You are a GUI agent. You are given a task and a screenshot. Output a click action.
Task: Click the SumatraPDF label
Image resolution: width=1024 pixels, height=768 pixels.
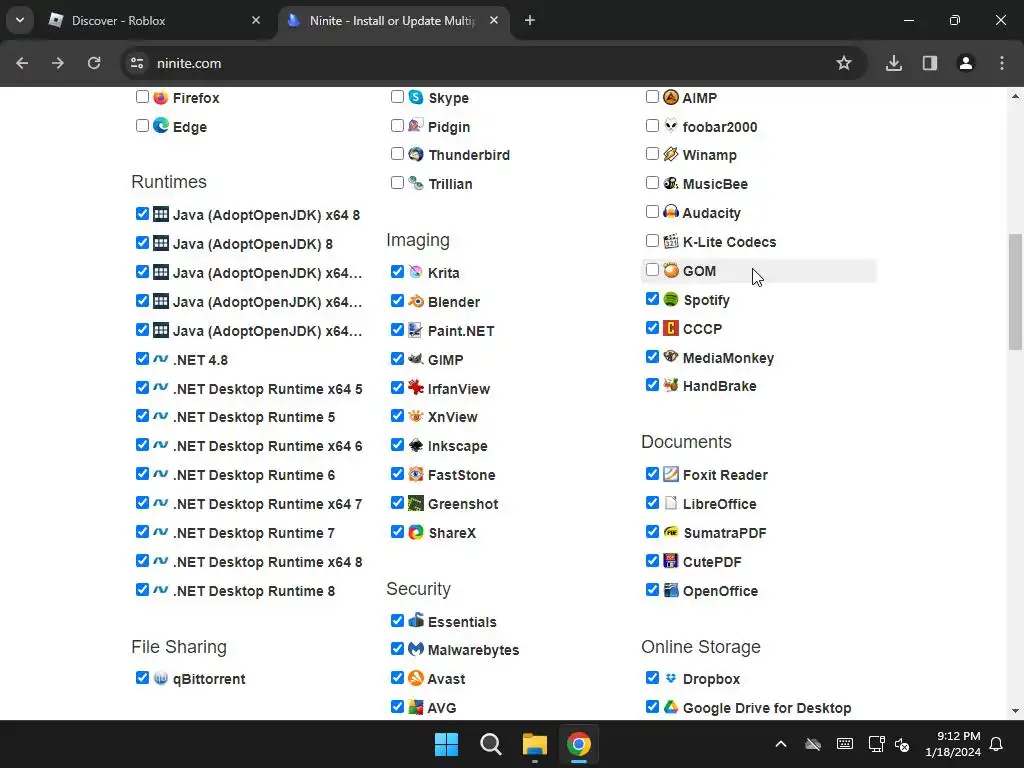coord(724,533)
